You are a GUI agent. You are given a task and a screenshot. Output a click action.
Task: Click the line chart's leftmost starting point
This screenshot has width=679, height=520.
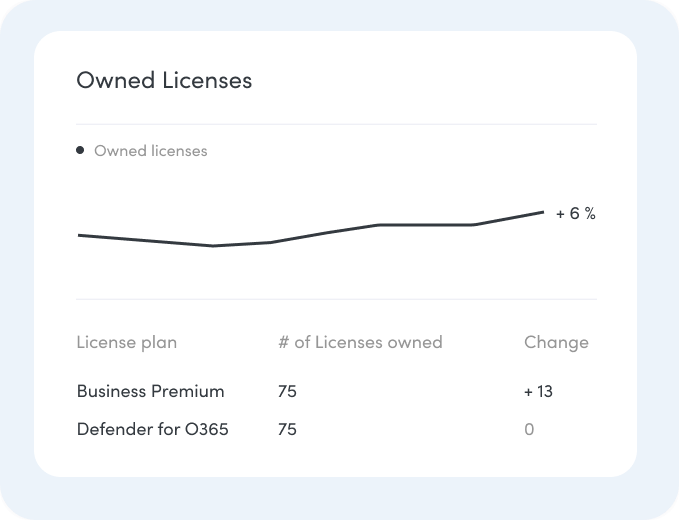tap(79, 236)
